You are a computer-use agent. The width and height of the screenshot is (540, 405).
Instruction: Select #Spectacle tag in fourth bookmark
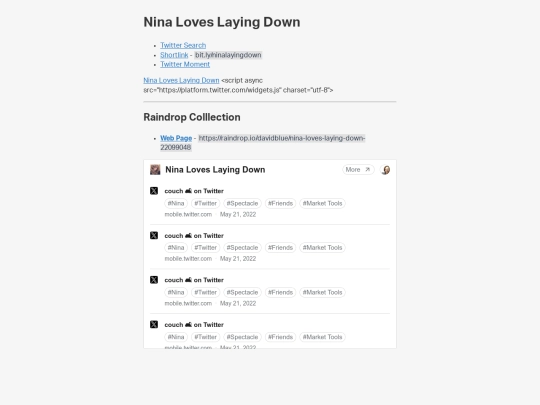(x=242, y=337)
